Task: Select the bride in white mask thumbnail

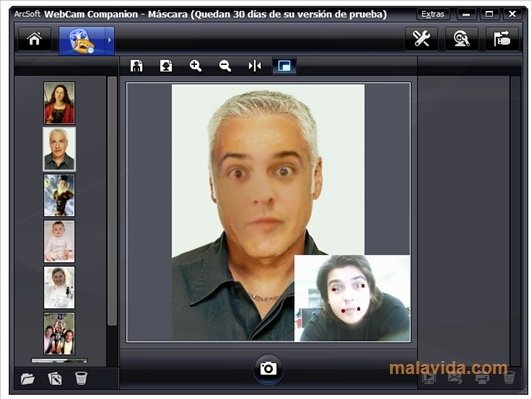Action: point(59,287)
